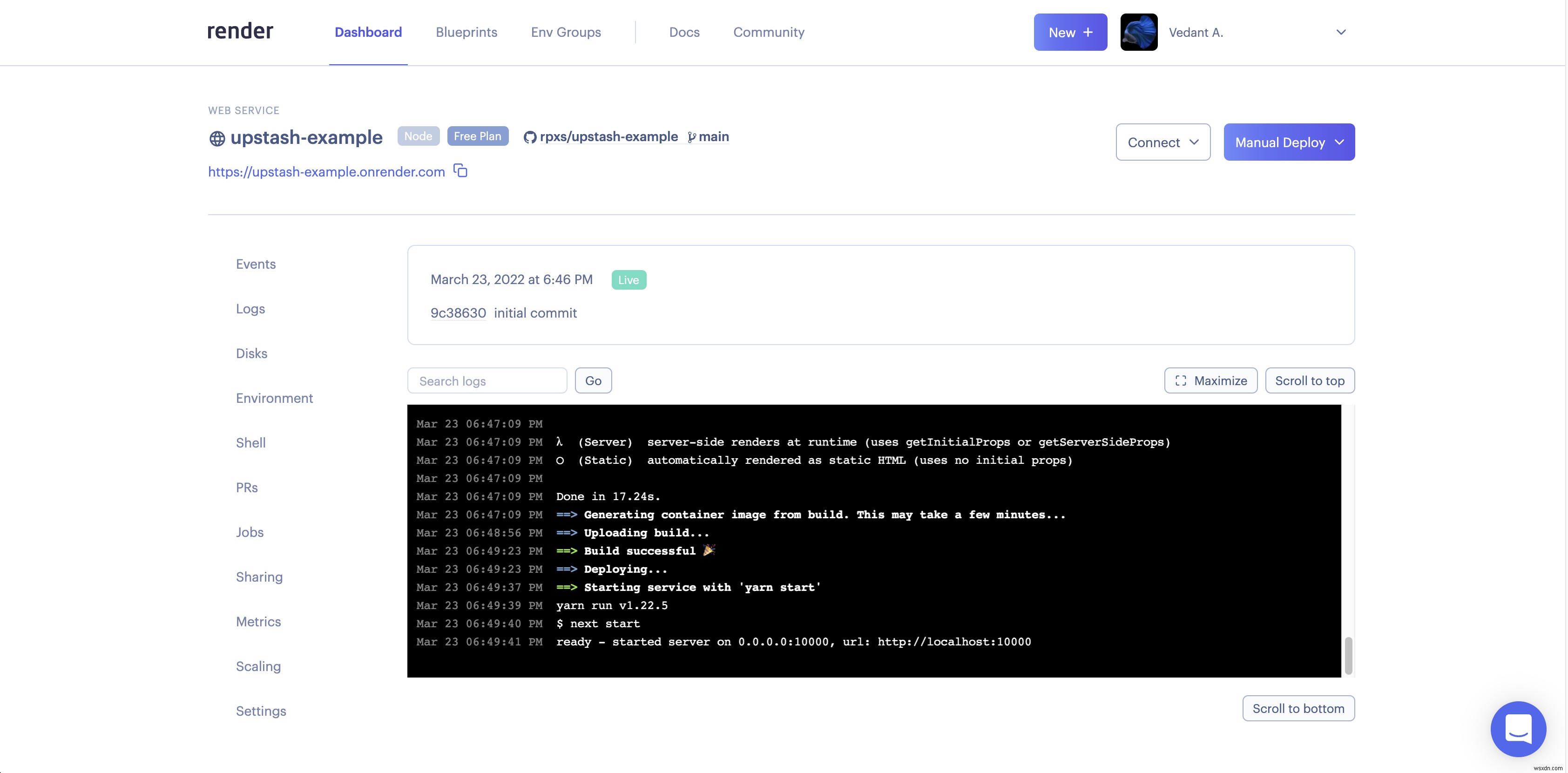Select the Node runtime tag filter

(x=418, y=136)
